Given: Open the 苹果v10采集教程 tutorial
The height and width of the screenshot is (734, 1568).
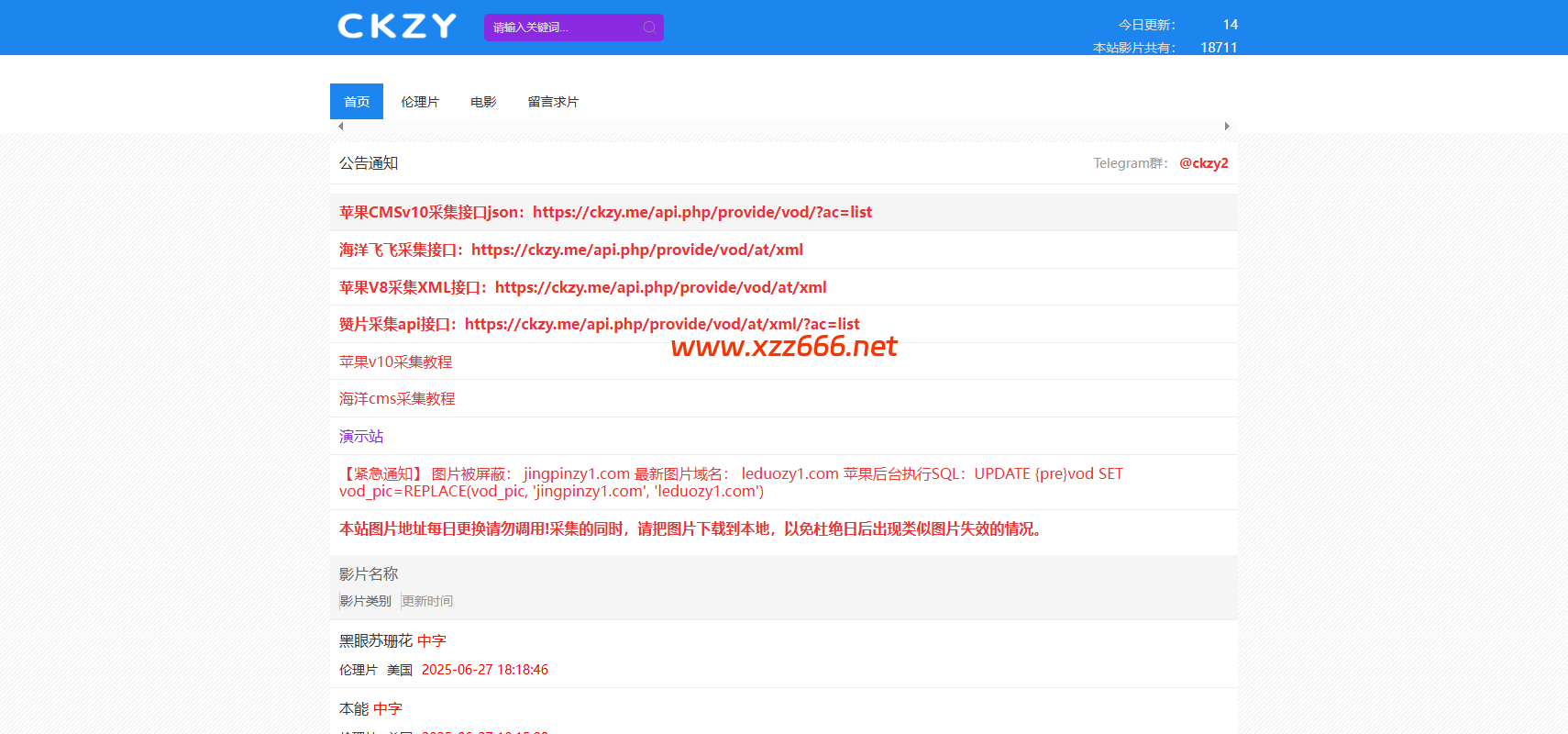Looking at the screenshot, I should 396,361.
